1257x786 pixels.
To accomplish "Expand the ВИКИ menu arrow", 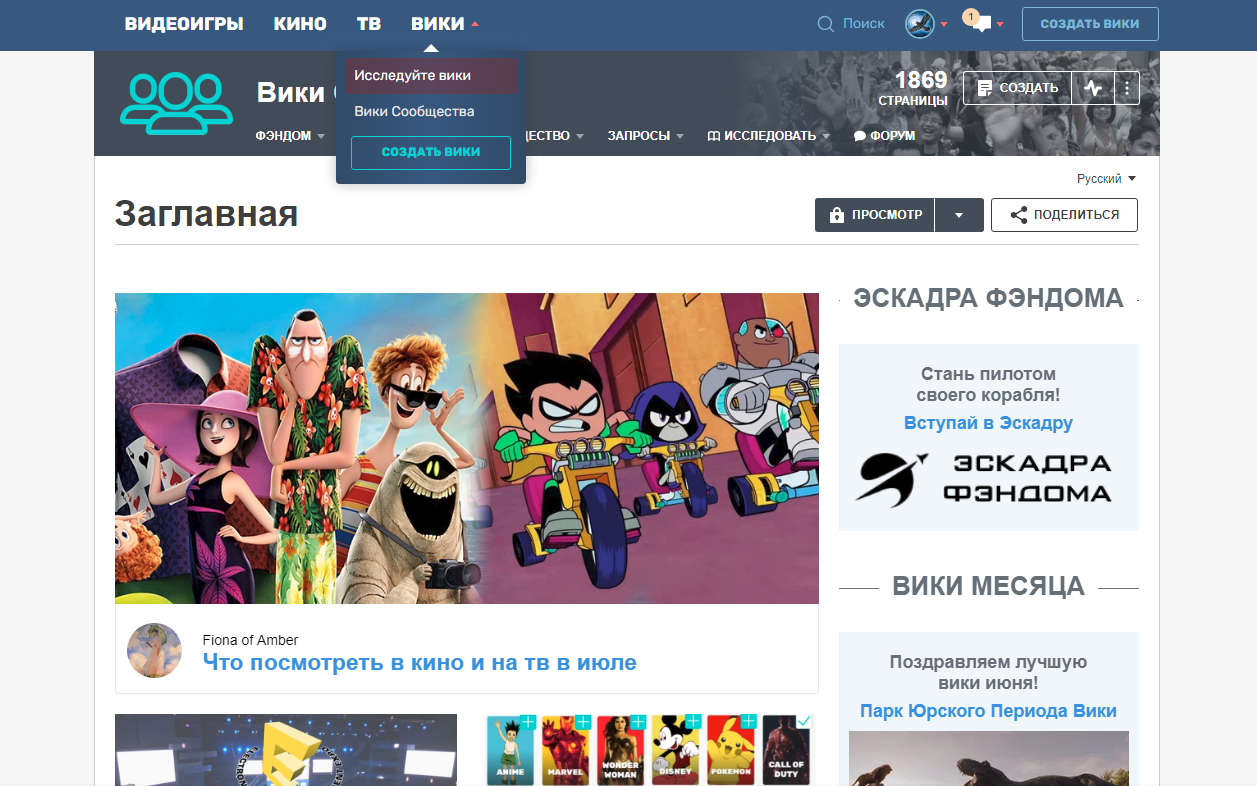I will (475, 24).
